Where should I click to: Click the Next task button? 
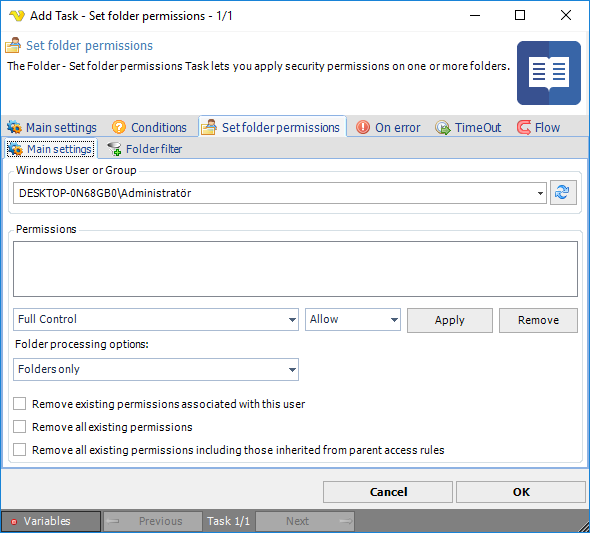(x=305, y=521)
